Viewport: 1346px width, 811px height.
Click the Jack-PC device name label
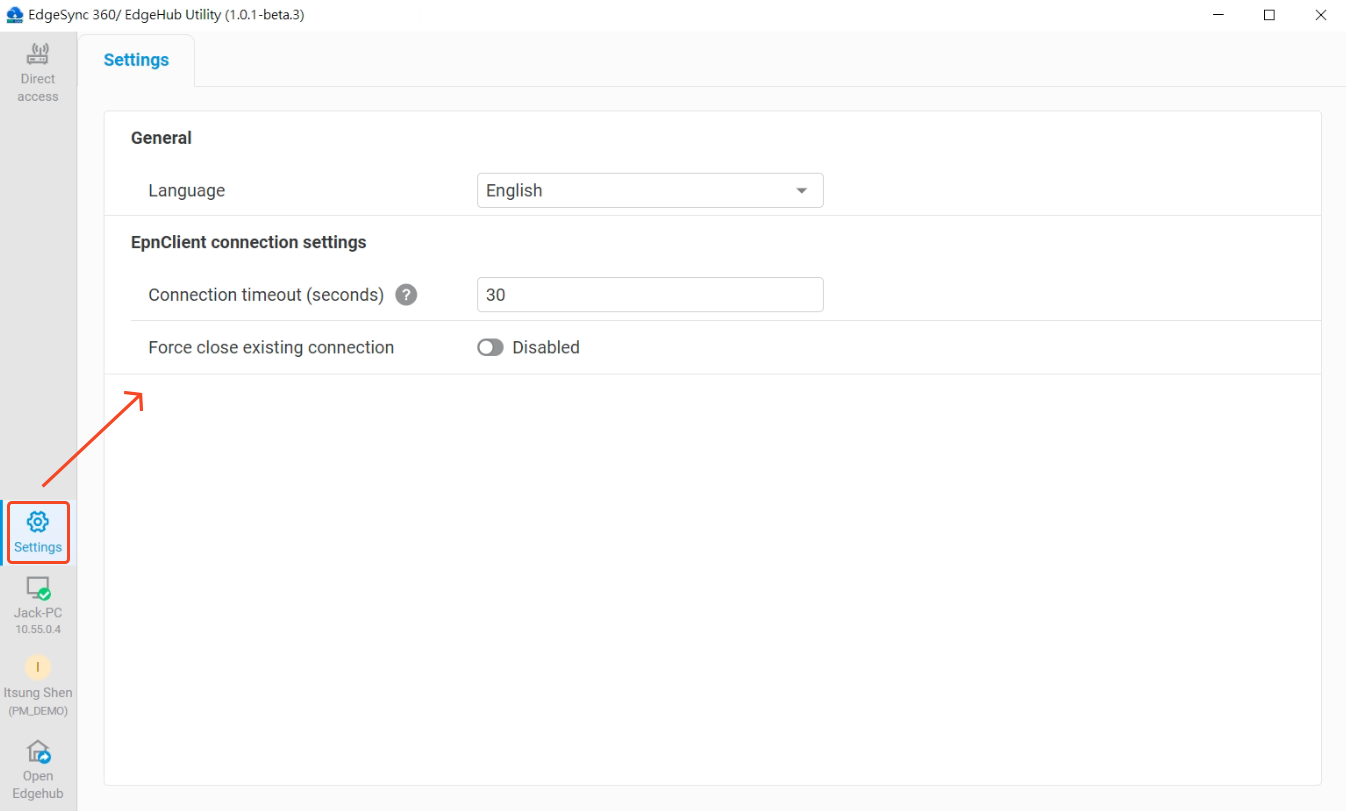[37, 611]
